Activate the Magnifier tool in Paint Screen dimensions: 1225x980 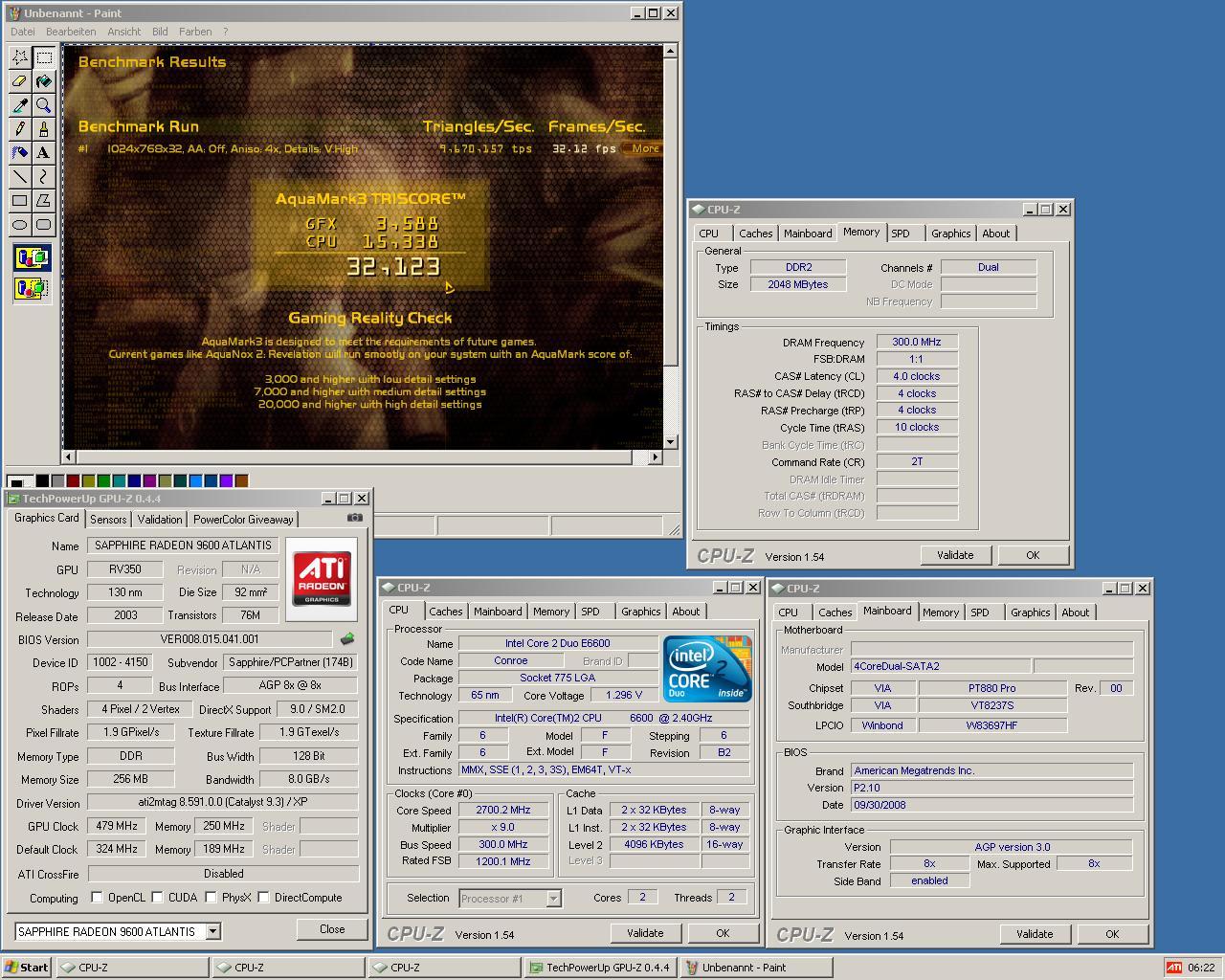click(x=44, y=105)
